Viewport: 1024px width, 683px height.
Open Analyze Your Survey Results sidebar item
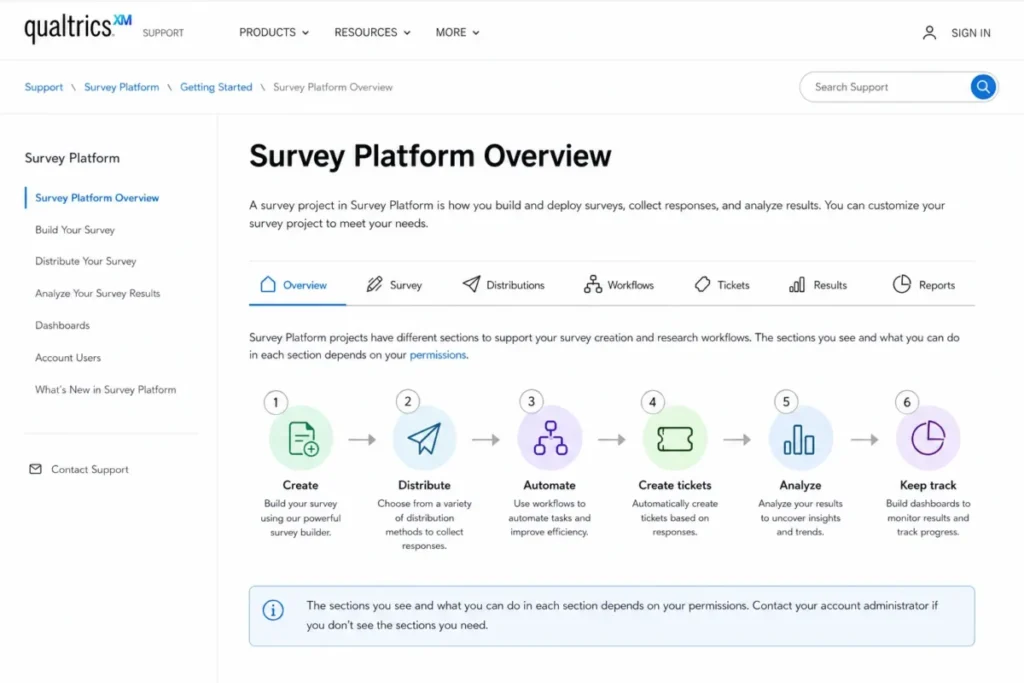[97, 293]
